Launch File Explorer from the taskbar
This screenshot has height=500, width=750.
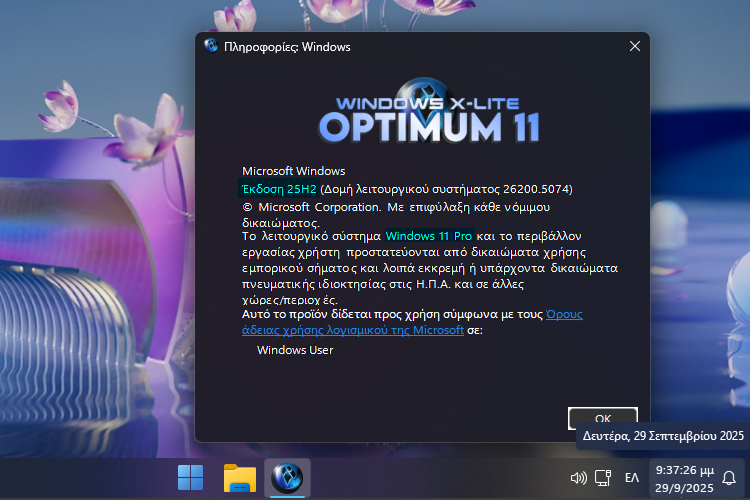point(238,478)
